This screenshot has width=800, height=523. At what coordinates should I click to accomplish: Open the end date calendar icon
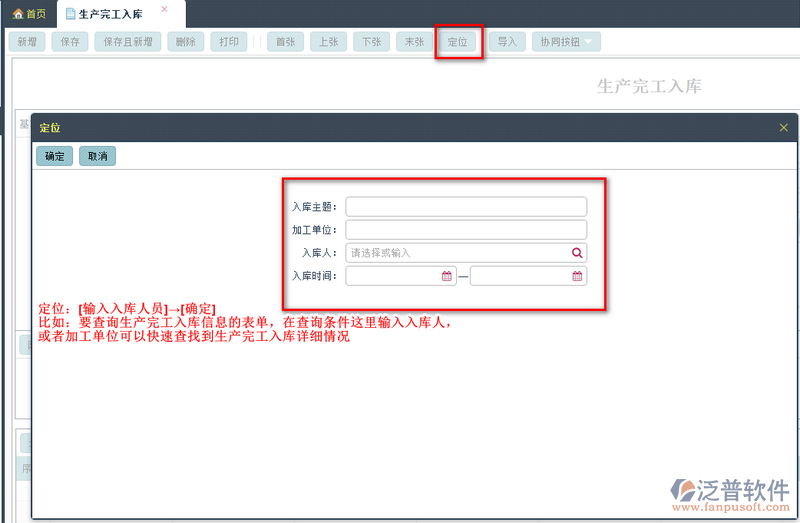[x=577, y=276]
